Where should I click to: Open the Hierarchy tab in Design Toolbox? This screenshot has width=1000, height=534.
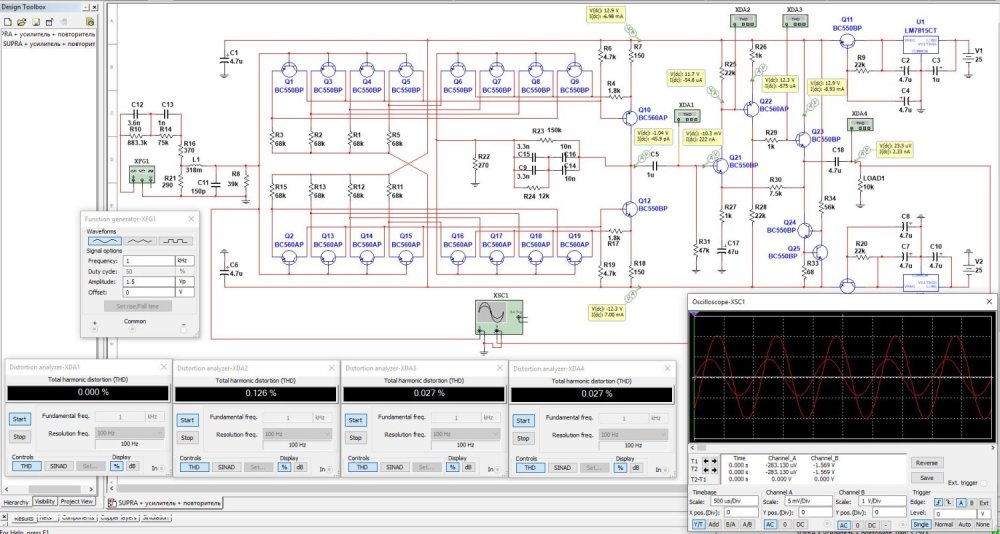coord(15,501)
